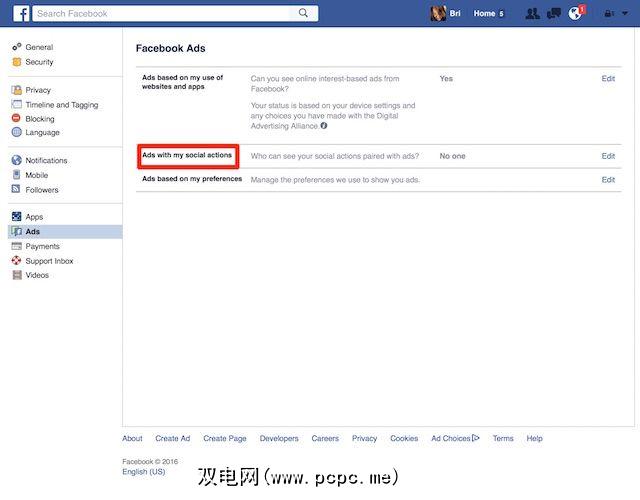This screenshot has height=500, width=640.
Task: Open Bri's profile name link
Action: [x=455, y=13]
